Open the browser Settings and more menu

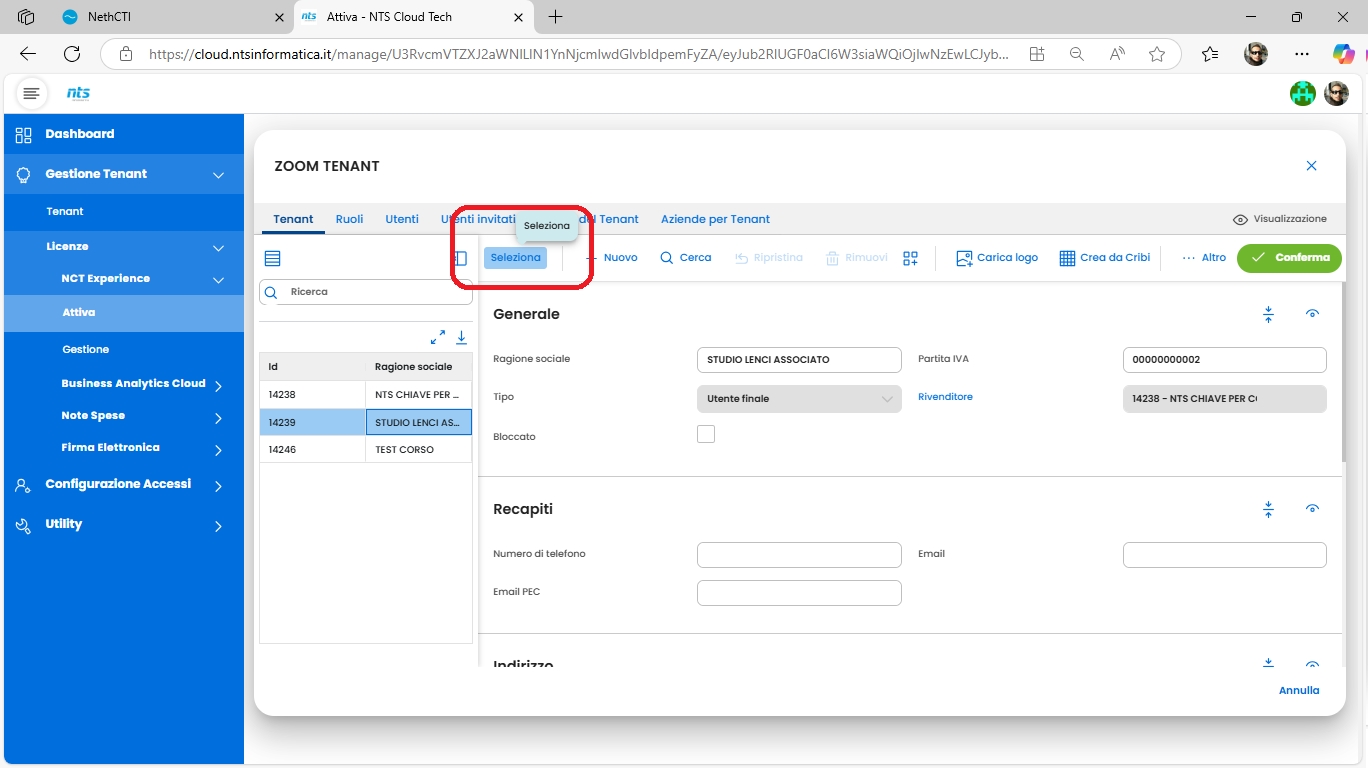(1301, 54)
